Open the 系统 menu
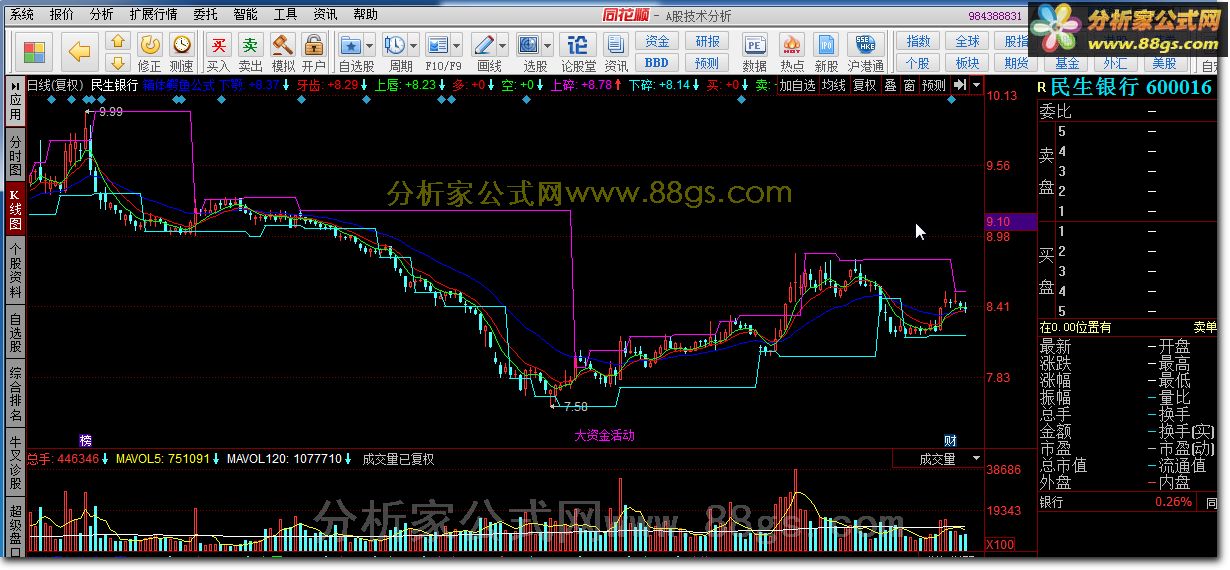This screenshot has width=1230, height=570. 22,14
